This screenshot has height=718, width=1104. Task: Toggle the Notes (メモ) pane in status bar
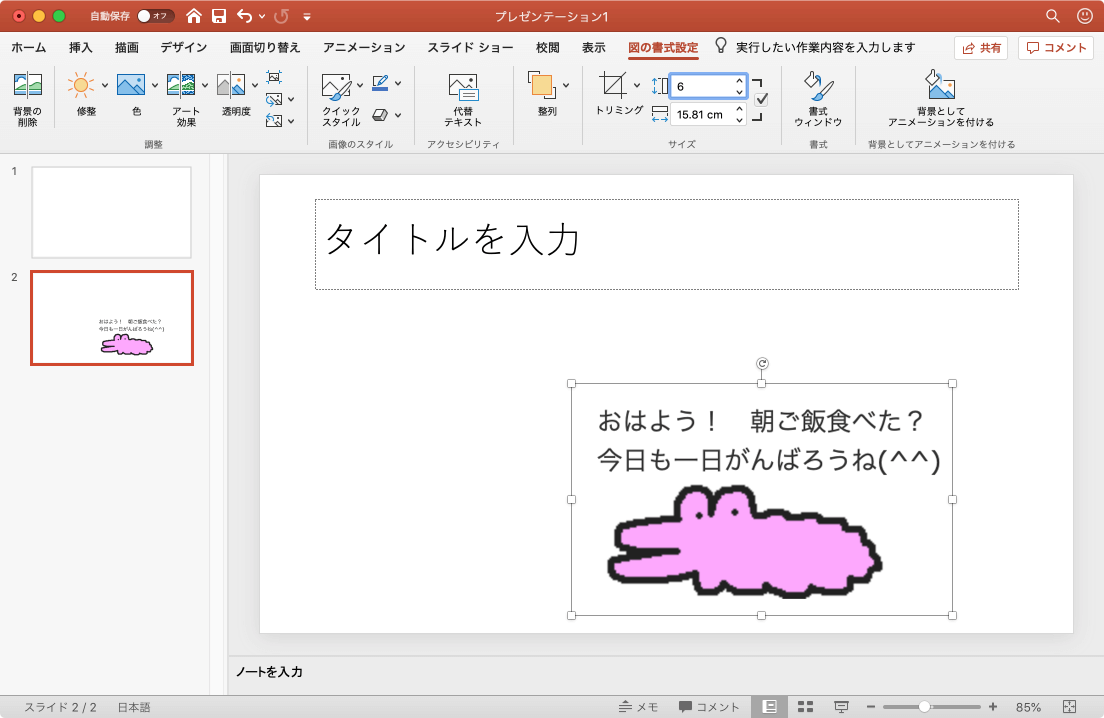(x=638, y=706)
